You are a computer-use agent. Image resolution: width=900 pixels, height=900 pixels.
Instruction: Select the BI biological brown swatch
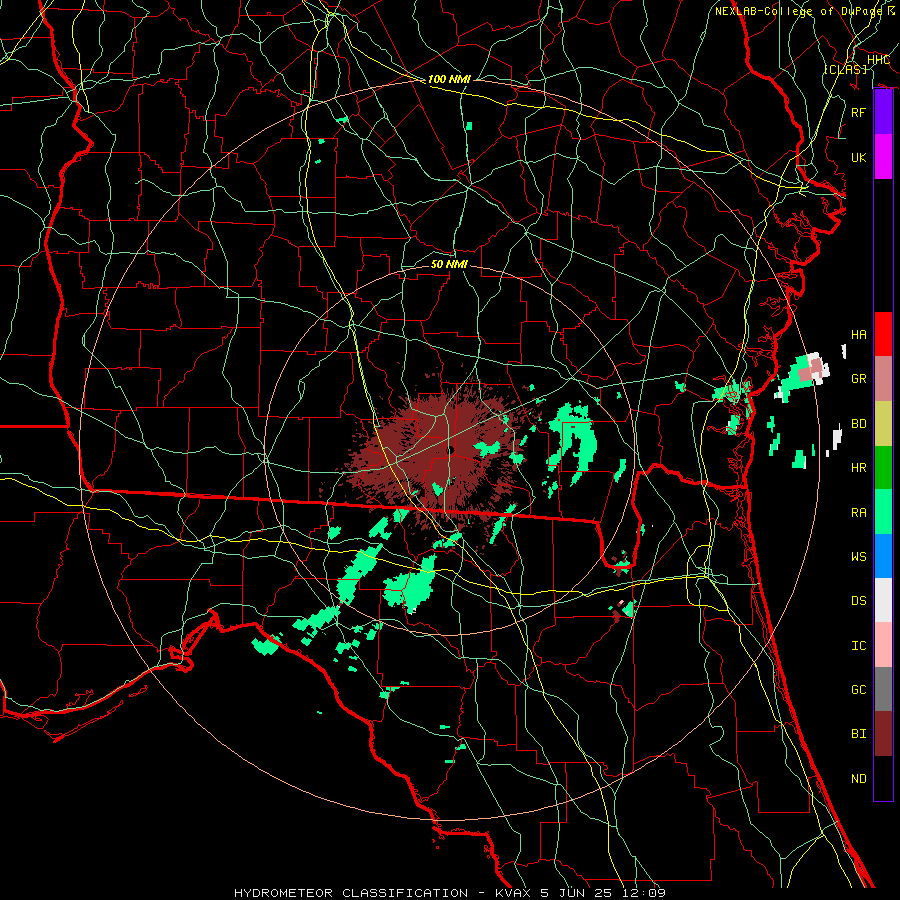pyautogui.click(x=883, y=734)
